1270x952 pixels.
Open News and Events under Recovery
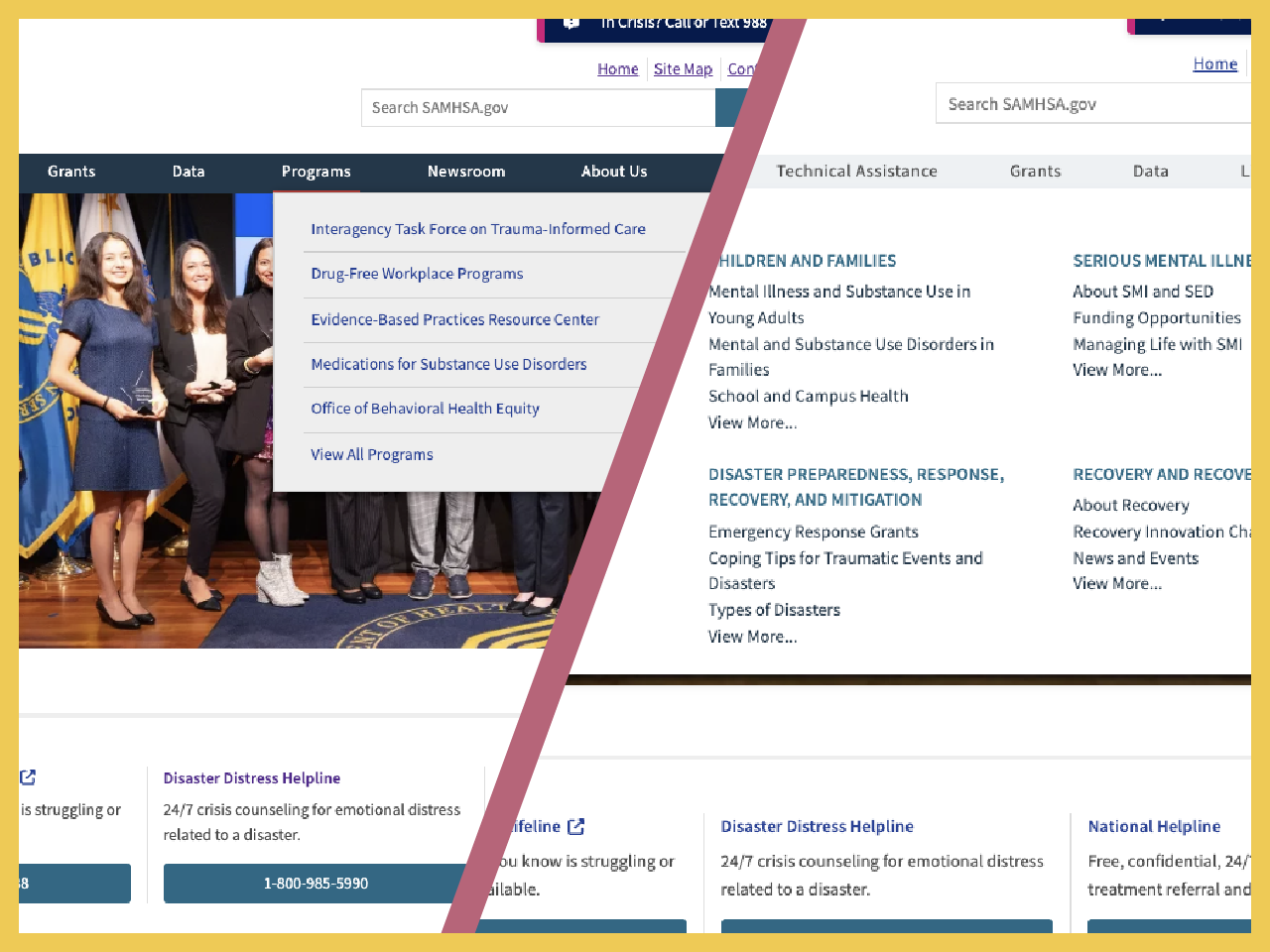(1136, 558)
